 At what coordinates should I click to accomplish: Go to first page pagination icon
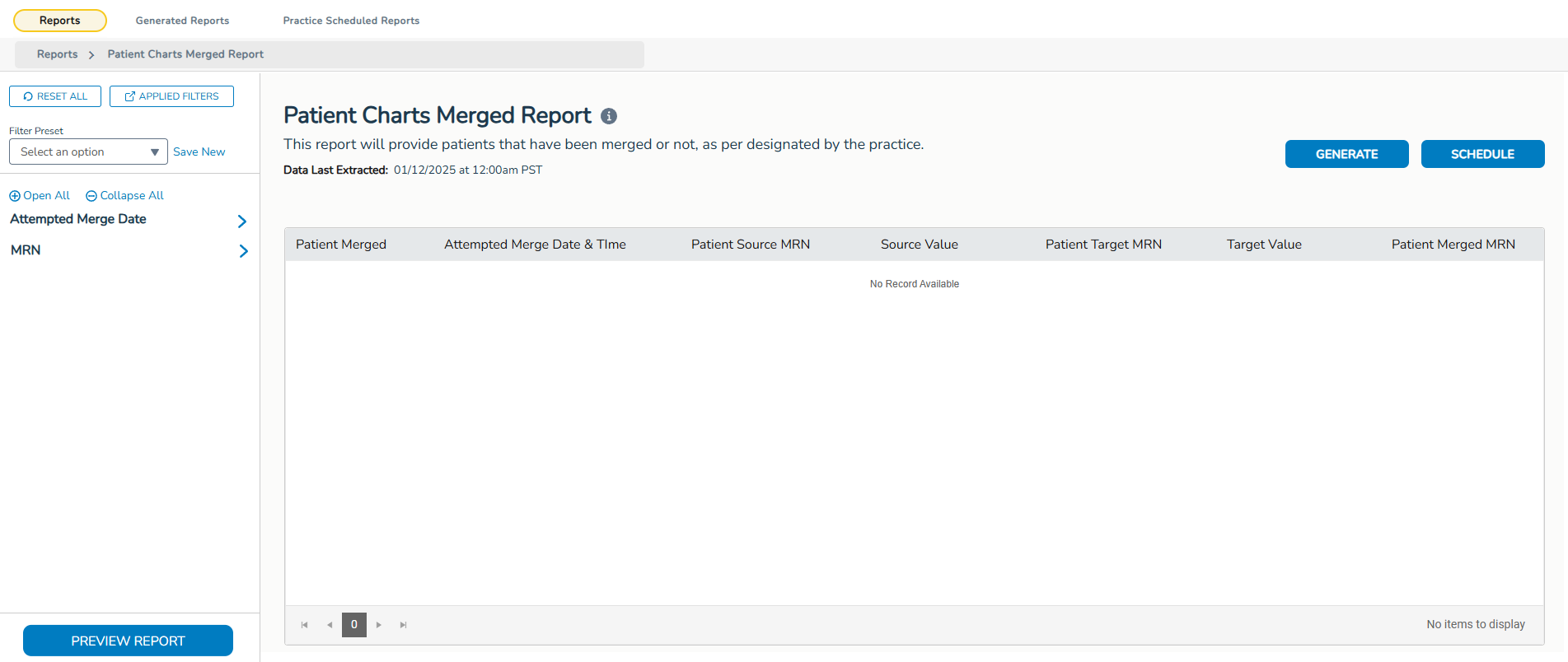pos(305,625)
